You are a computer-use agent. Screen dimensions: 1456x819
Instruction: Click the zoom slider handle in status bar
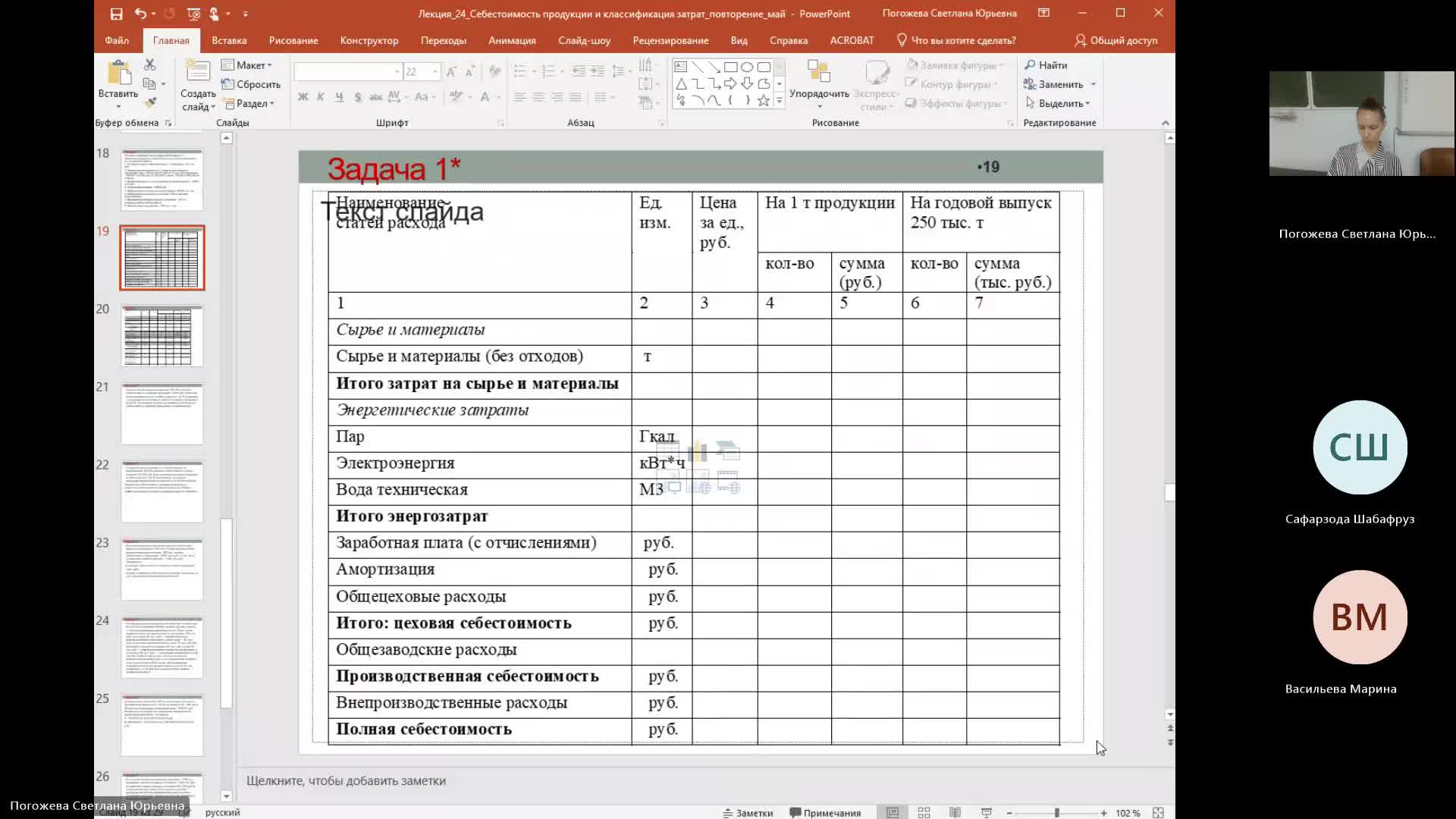(x=1056, y=812)
